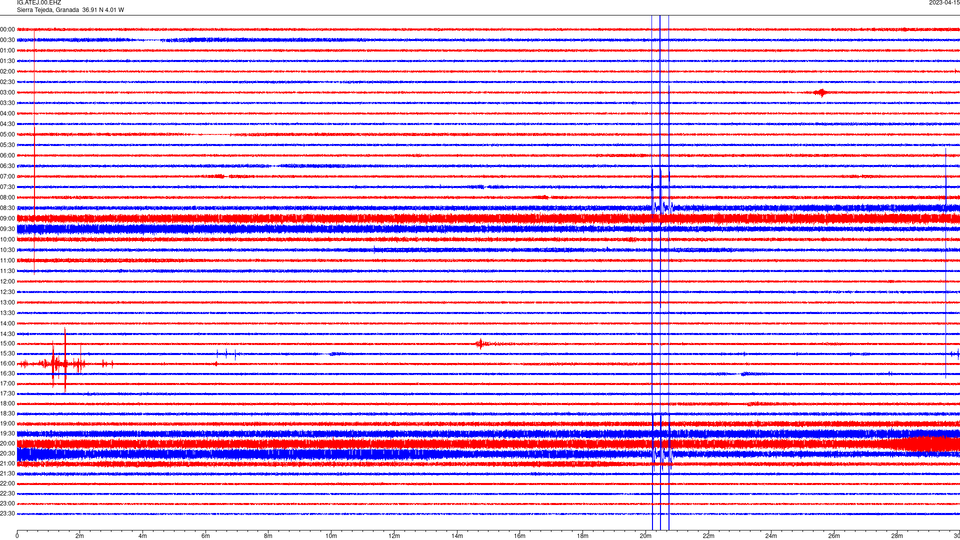
Task: Click the 19:00 time label
Action: click(7, 424)
